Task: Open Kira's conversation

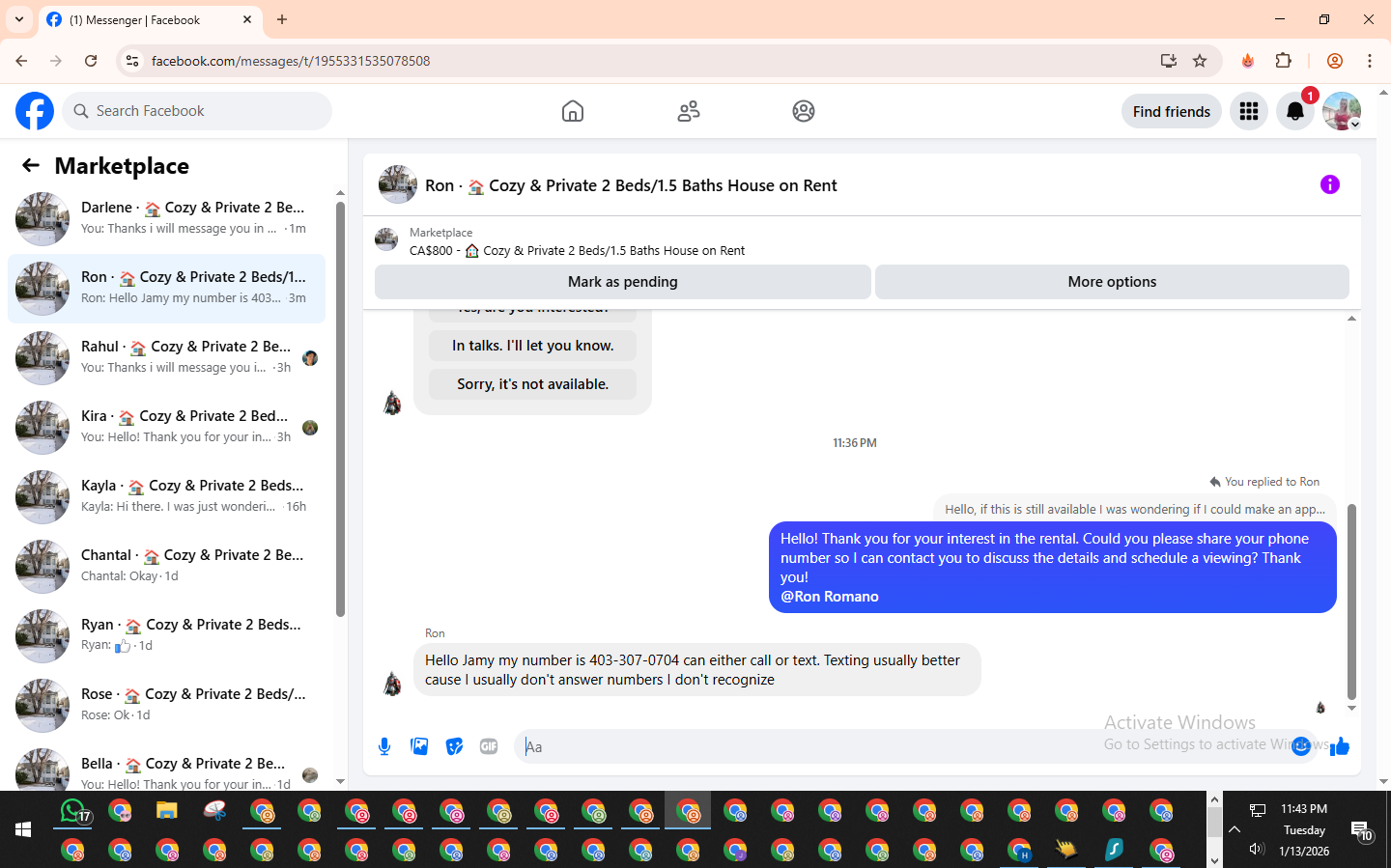Action: tap(166, 428)
